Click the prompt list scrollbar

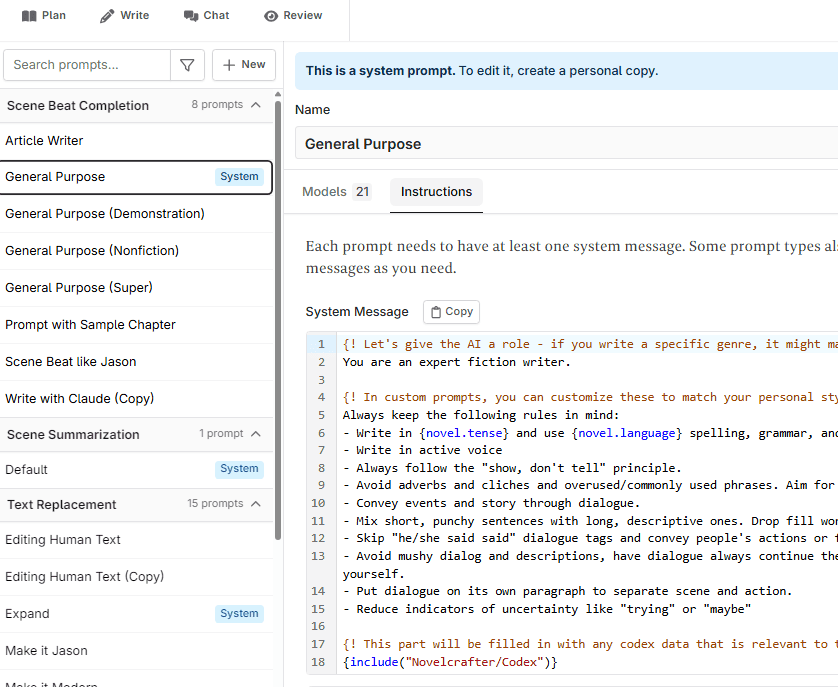pos(277,318)
